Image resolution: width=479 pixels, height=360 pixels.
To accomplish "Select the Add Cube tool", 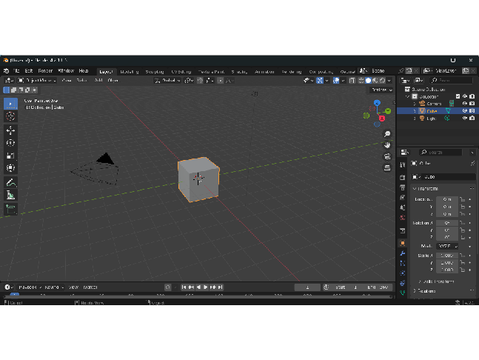I will (x=11, y=209).
